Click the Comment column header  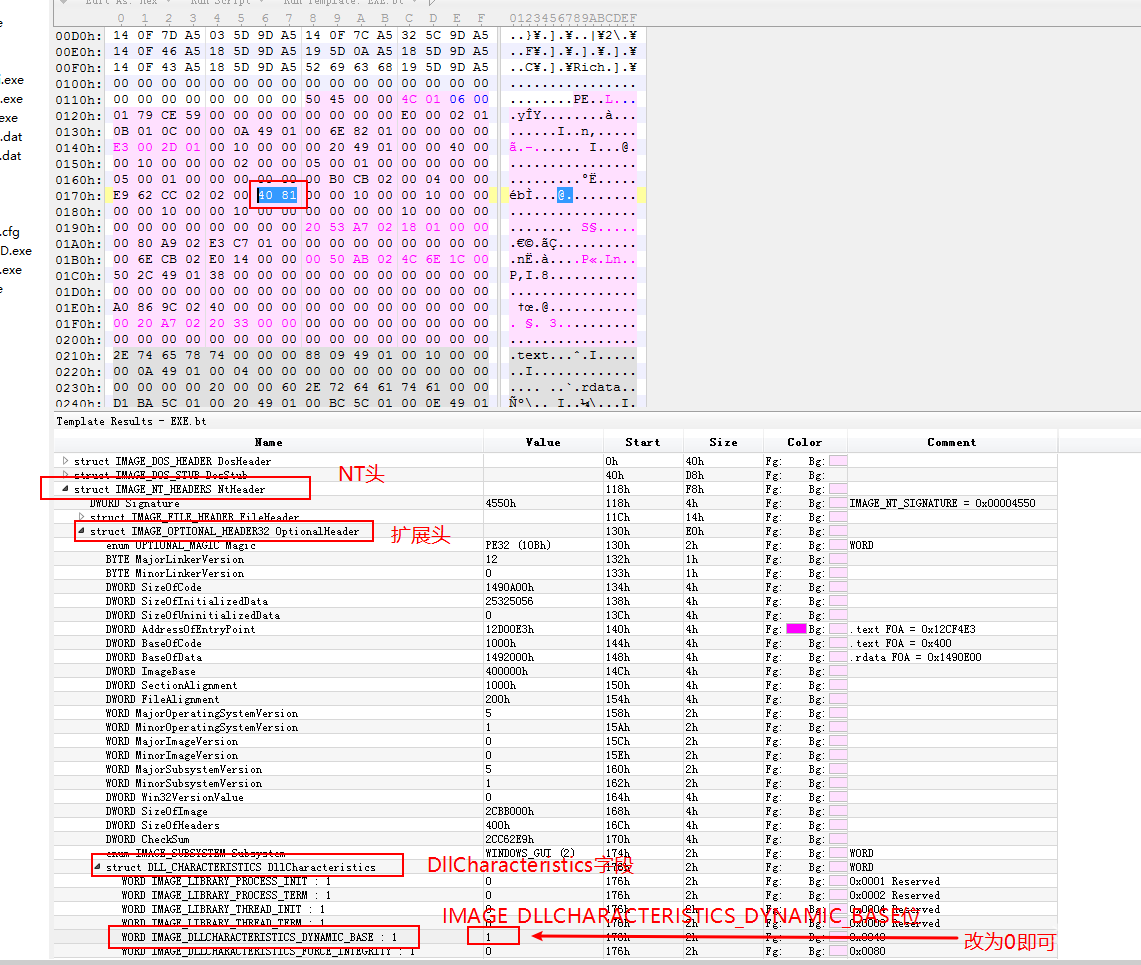click(x=952, y=442)
